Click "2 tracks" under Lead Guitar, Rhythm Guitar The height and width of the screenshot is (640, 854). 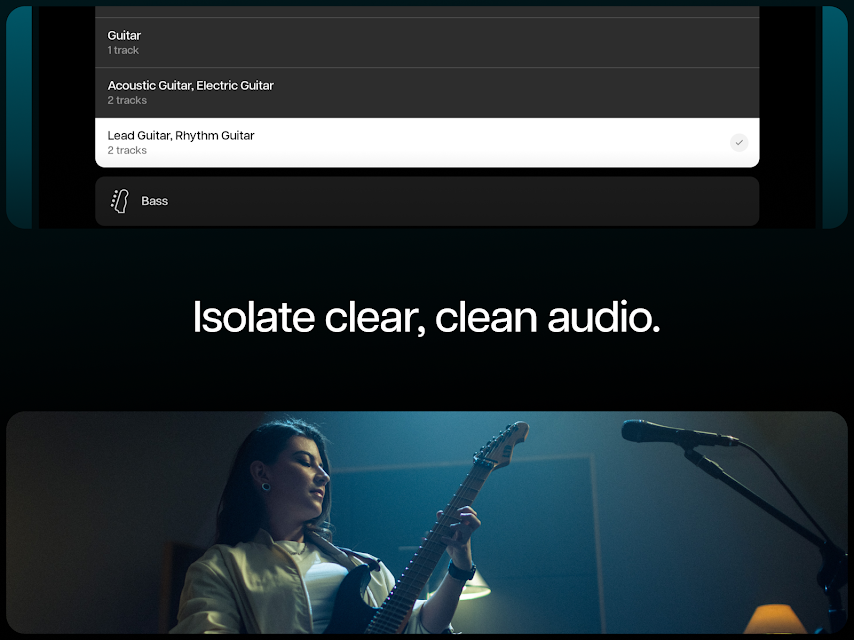tap(127, 150)
